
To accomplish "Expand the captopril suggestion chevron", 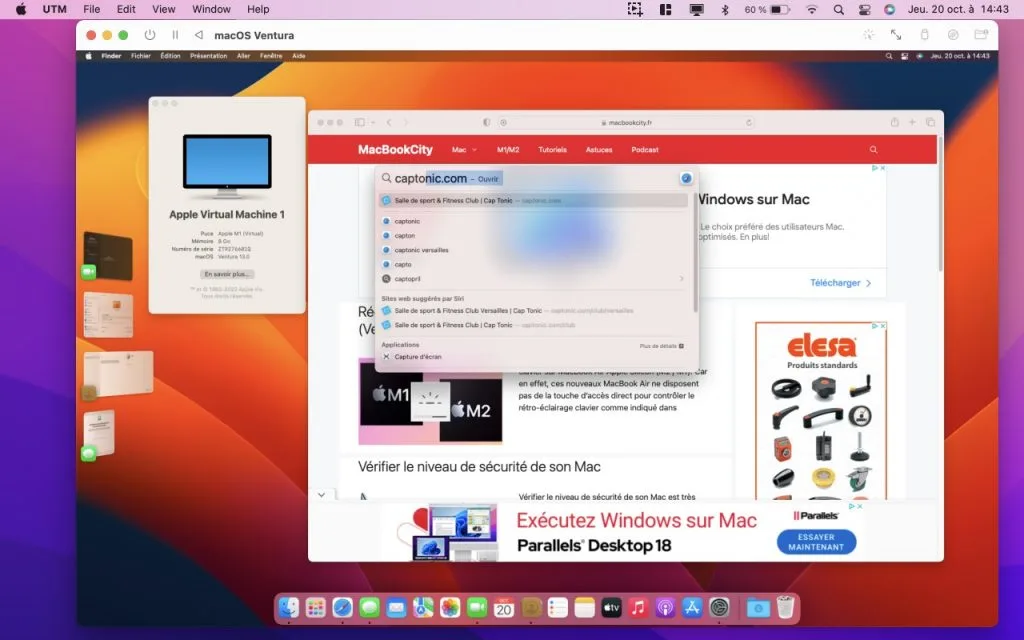I will [x=681, y=279].
